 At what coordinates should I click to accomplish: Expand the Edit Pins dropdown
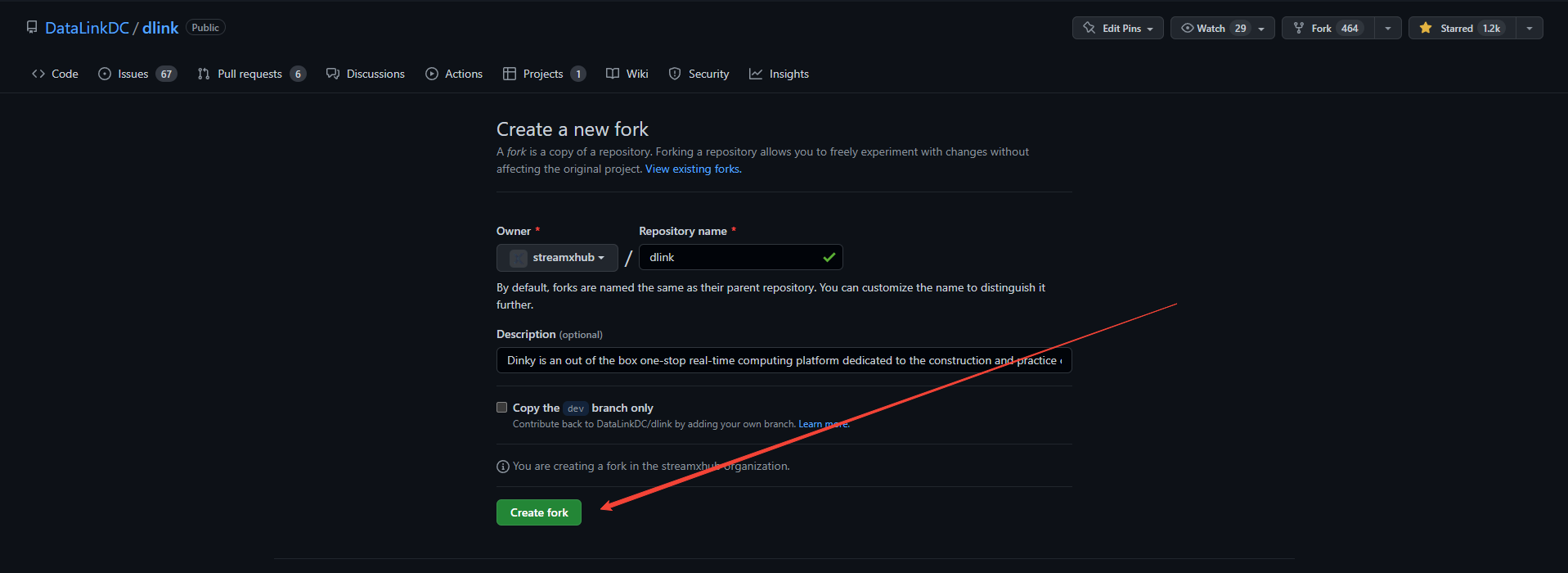tap(1118, 28)
